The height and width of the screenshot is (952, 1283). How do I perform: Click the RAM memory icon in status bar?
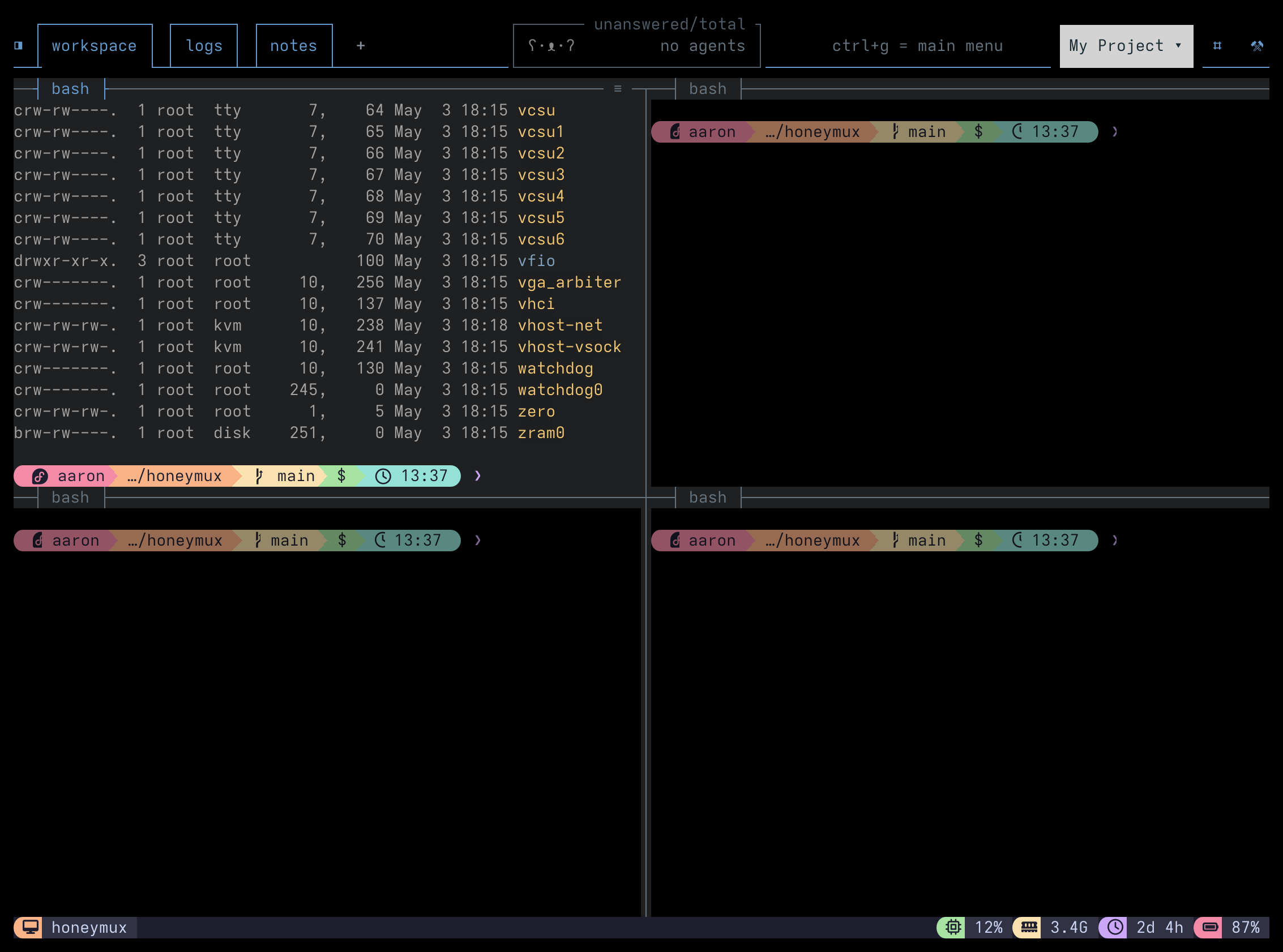[x=1029, y=927]
